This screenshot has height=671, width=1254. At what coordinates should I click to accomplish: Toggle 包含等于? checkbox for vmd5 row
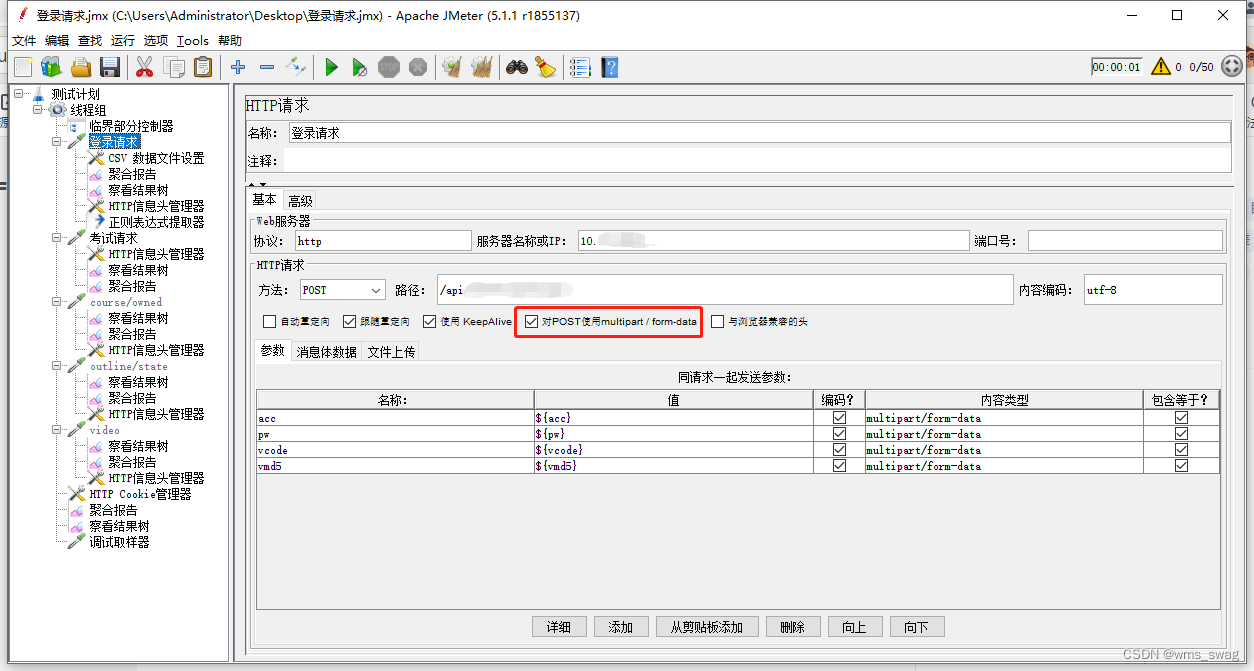tap(1181, 466)
